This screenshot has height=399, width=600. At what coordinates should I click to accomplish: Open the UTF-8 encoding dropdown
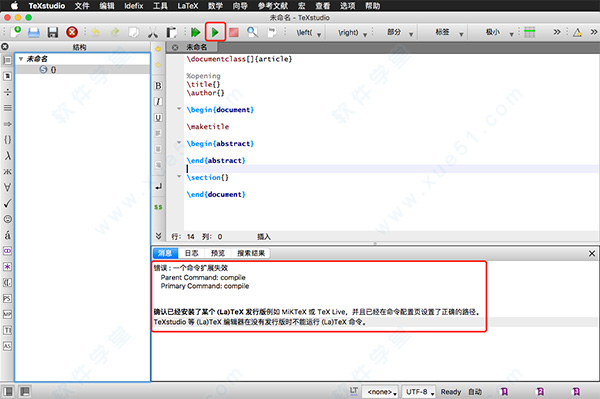point(420,392)
